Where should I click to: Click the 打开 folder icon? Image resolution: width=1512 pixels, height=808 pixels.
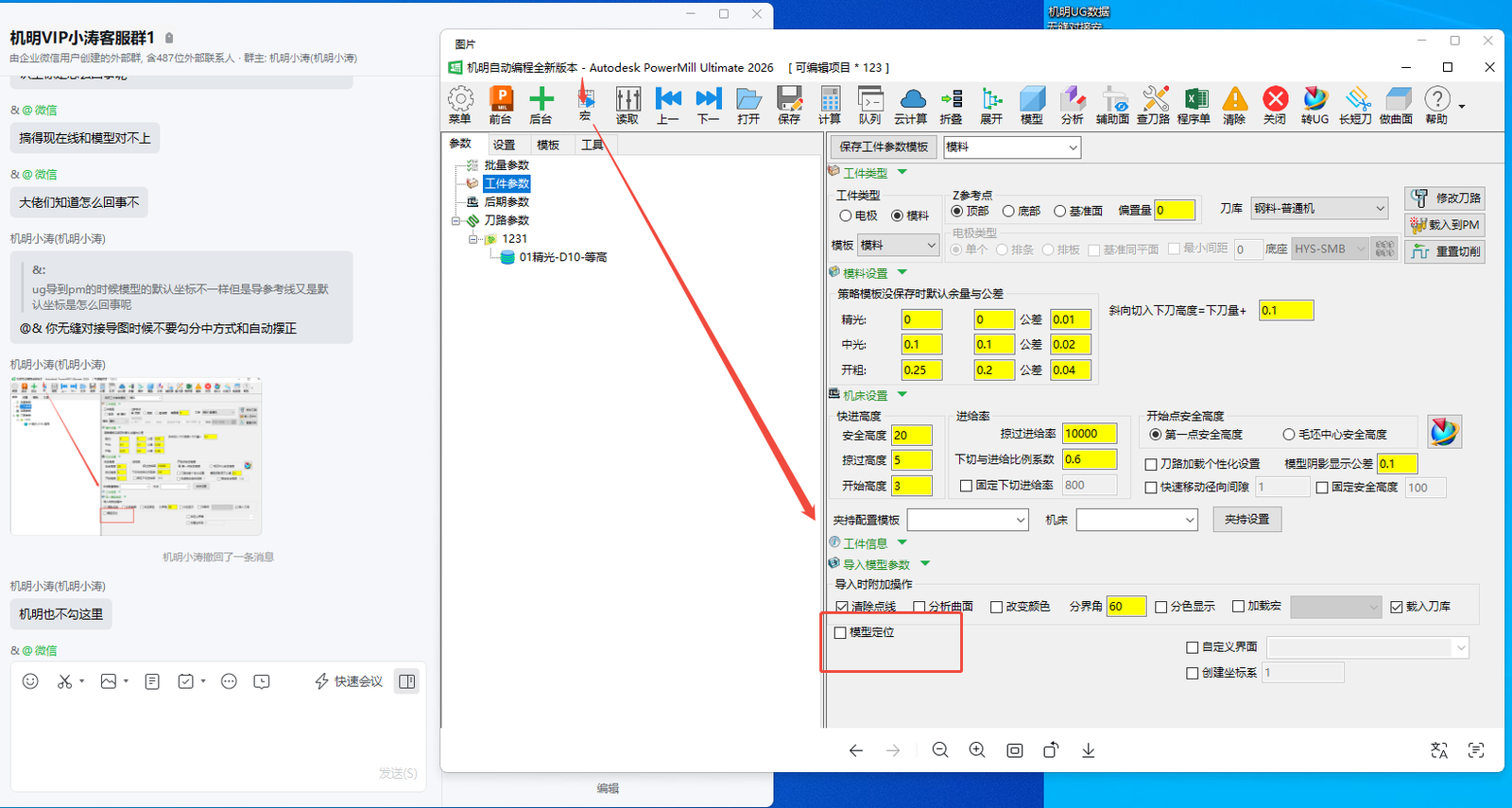coord(748,105)
